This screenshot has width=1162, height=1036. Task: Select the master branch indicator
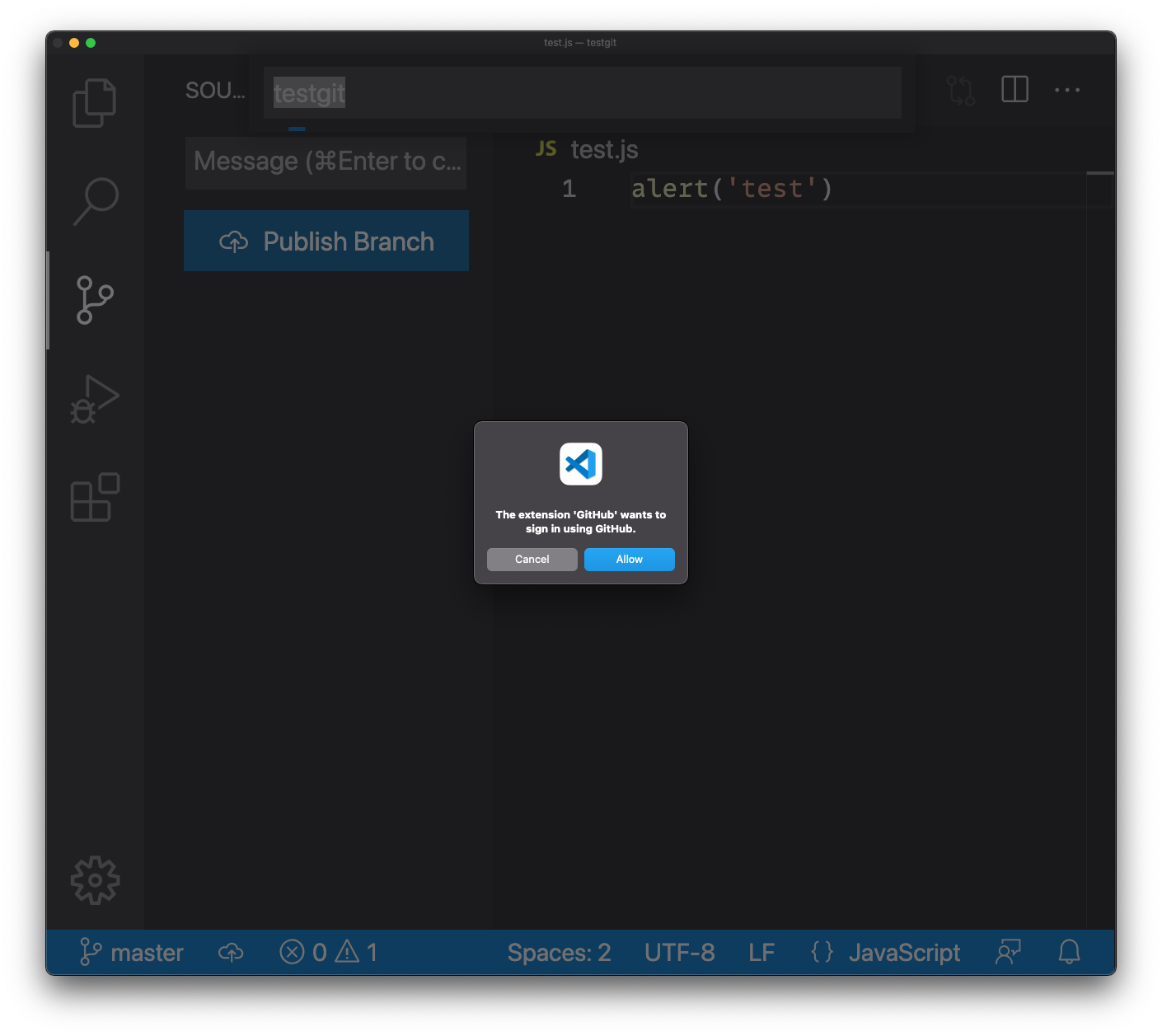(132, 952)
